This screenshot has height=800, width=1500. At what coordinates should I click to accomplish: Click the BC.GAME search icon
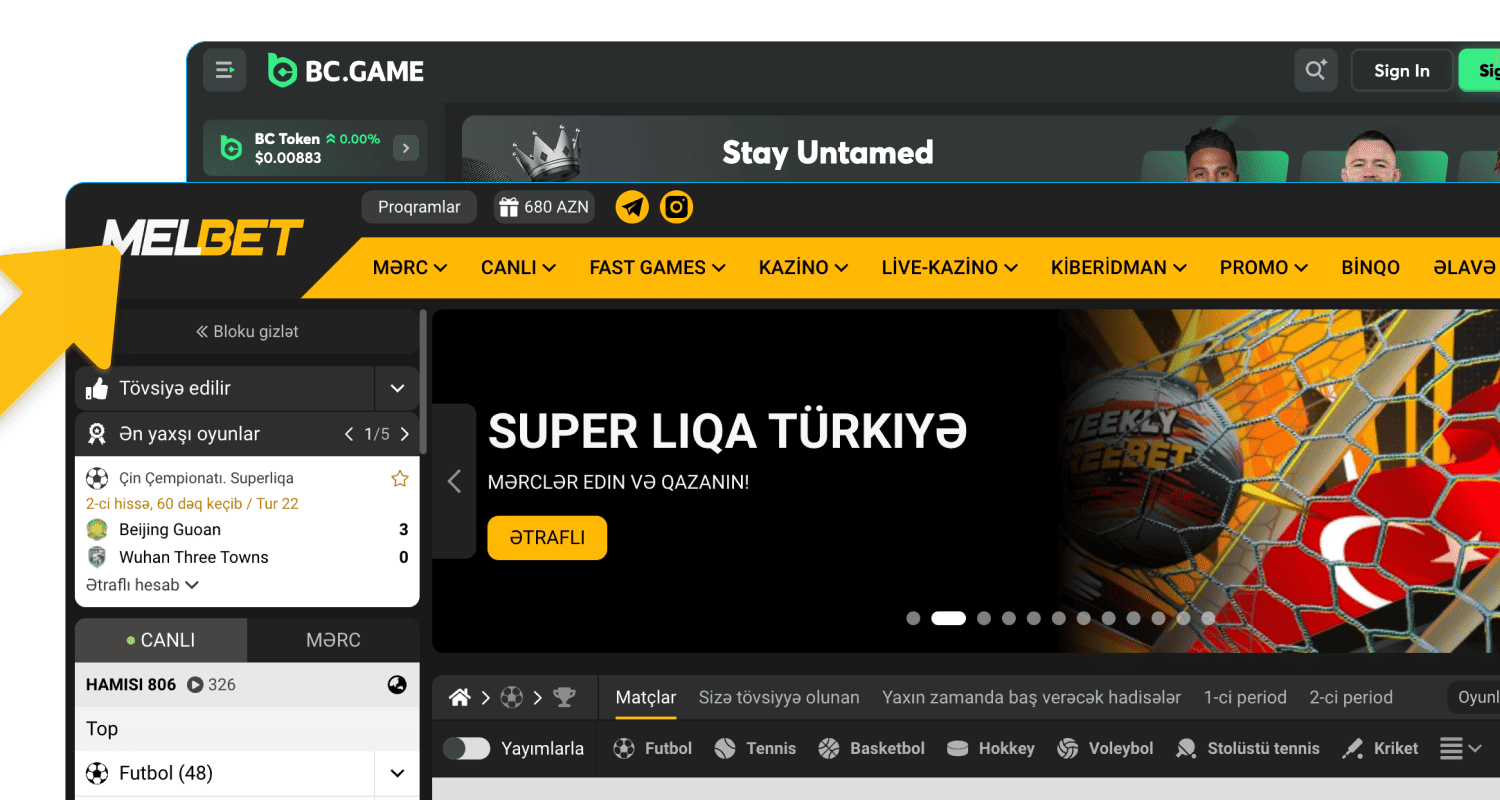(x=1315, y=71)
